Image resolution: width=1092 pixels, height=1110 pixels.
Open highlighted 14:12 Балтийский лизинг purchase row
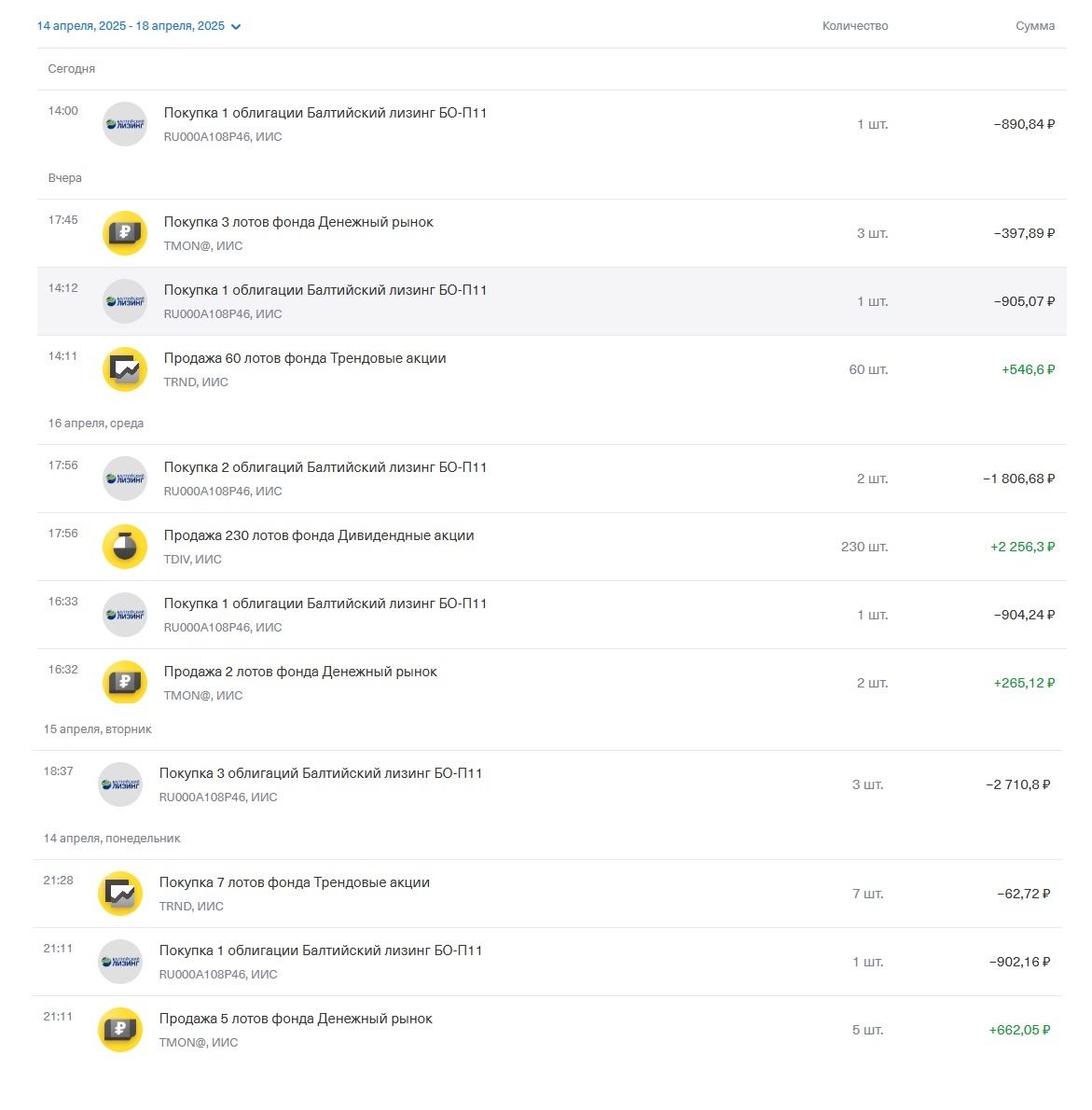point(551,301)
